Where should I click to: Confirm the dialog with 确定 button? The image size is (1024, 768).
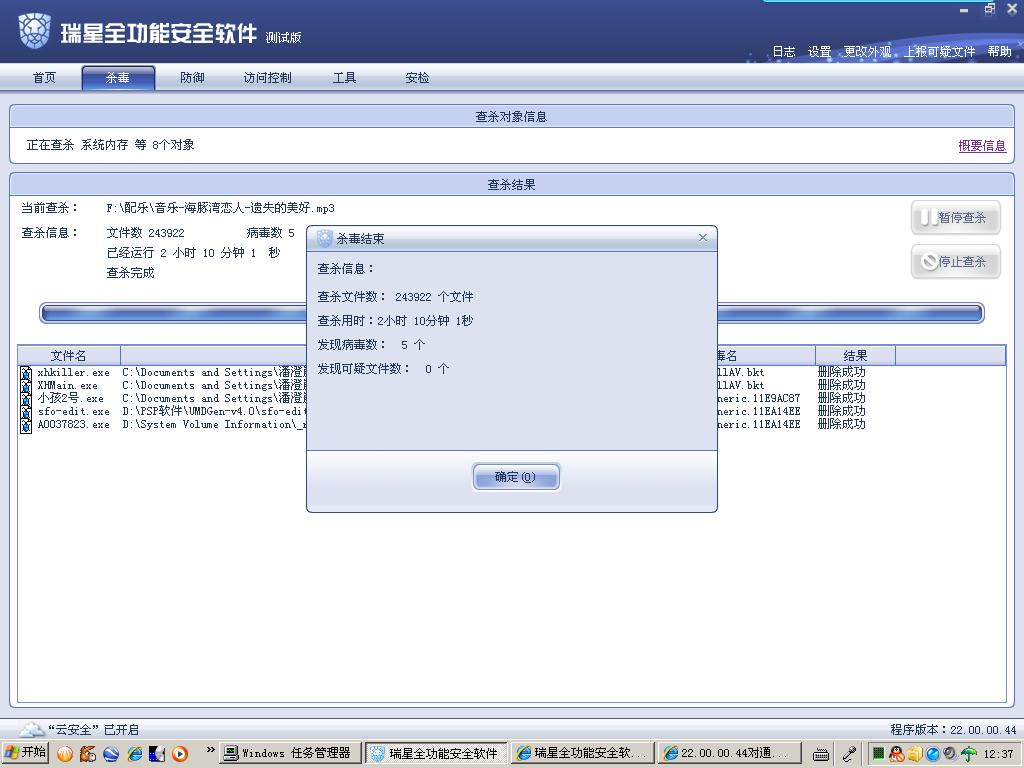tap(515, 477)
